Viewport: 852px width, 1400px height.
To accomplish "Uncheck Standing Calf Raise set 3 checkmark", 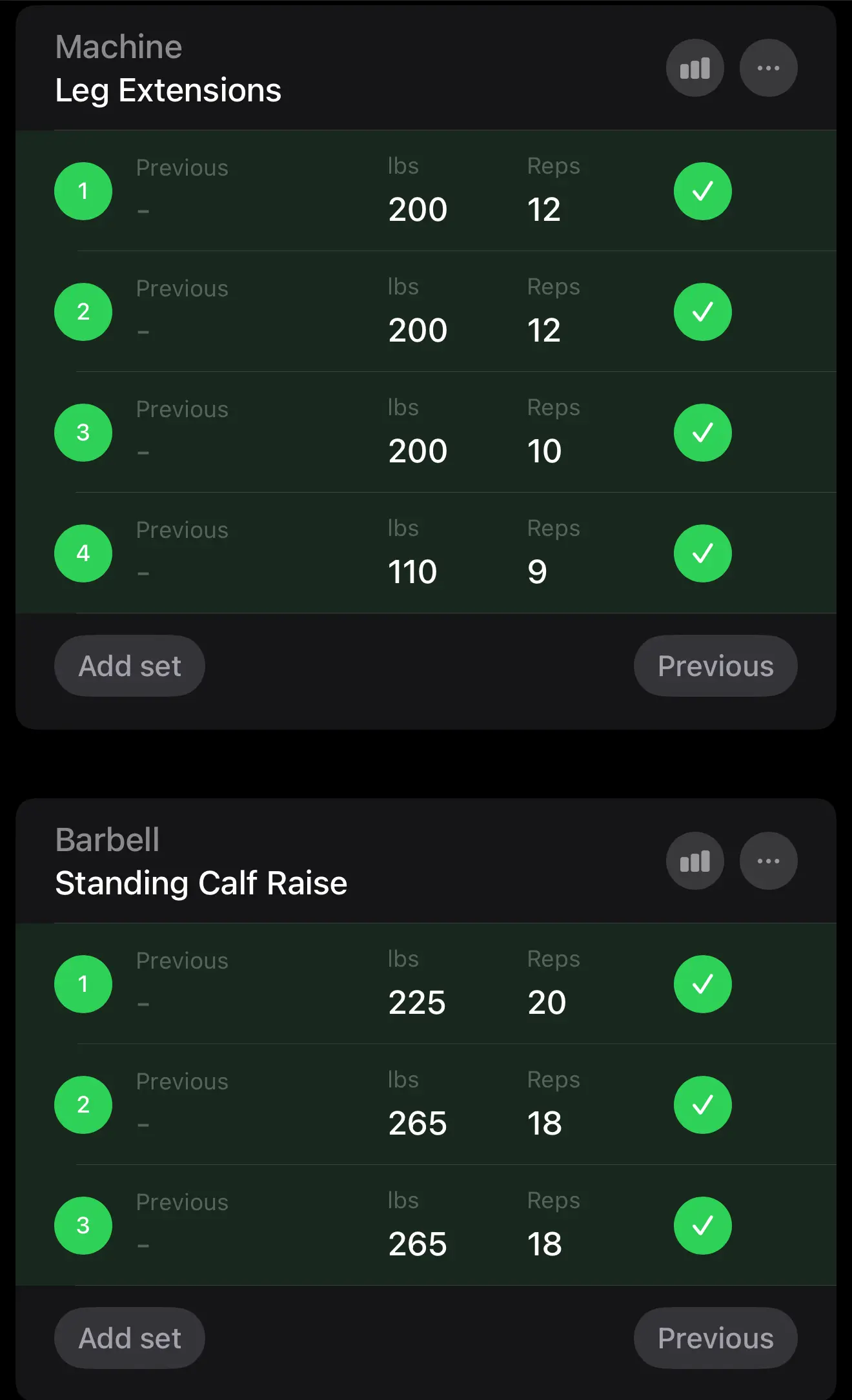I will click(702, 1226).
